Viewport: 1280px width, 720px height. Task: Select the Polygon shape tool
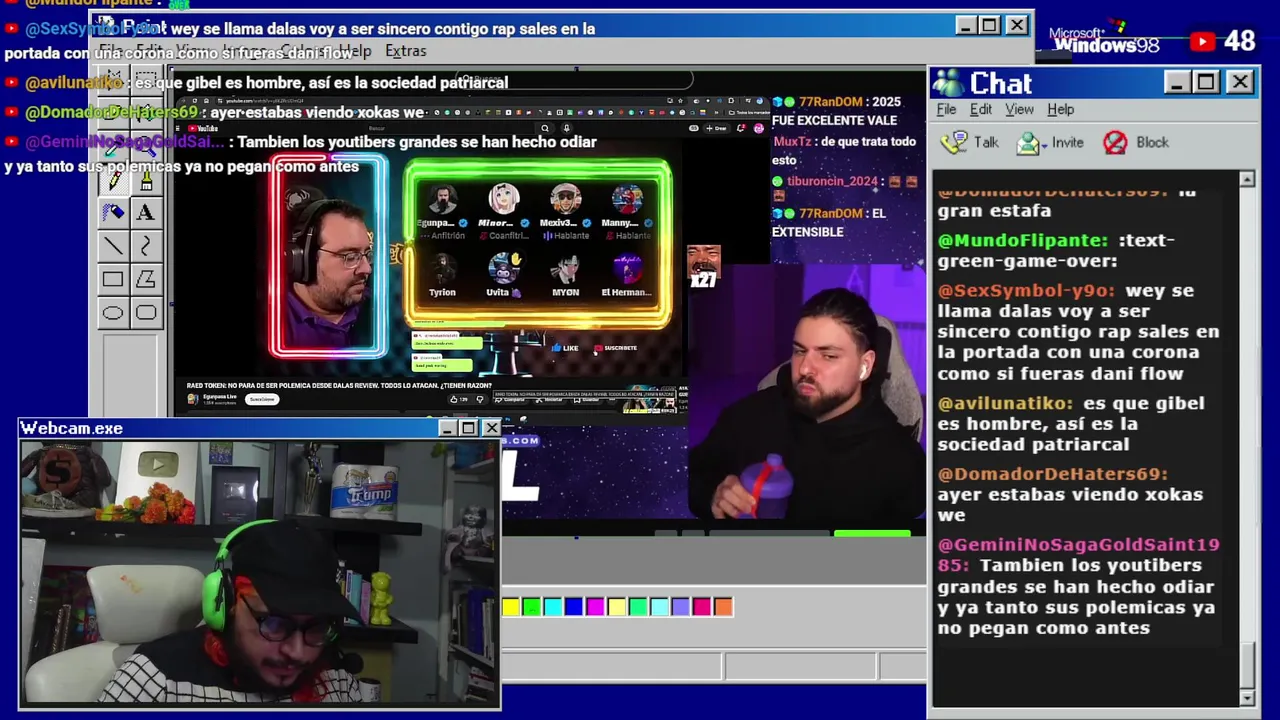click(x=146, y=280)
